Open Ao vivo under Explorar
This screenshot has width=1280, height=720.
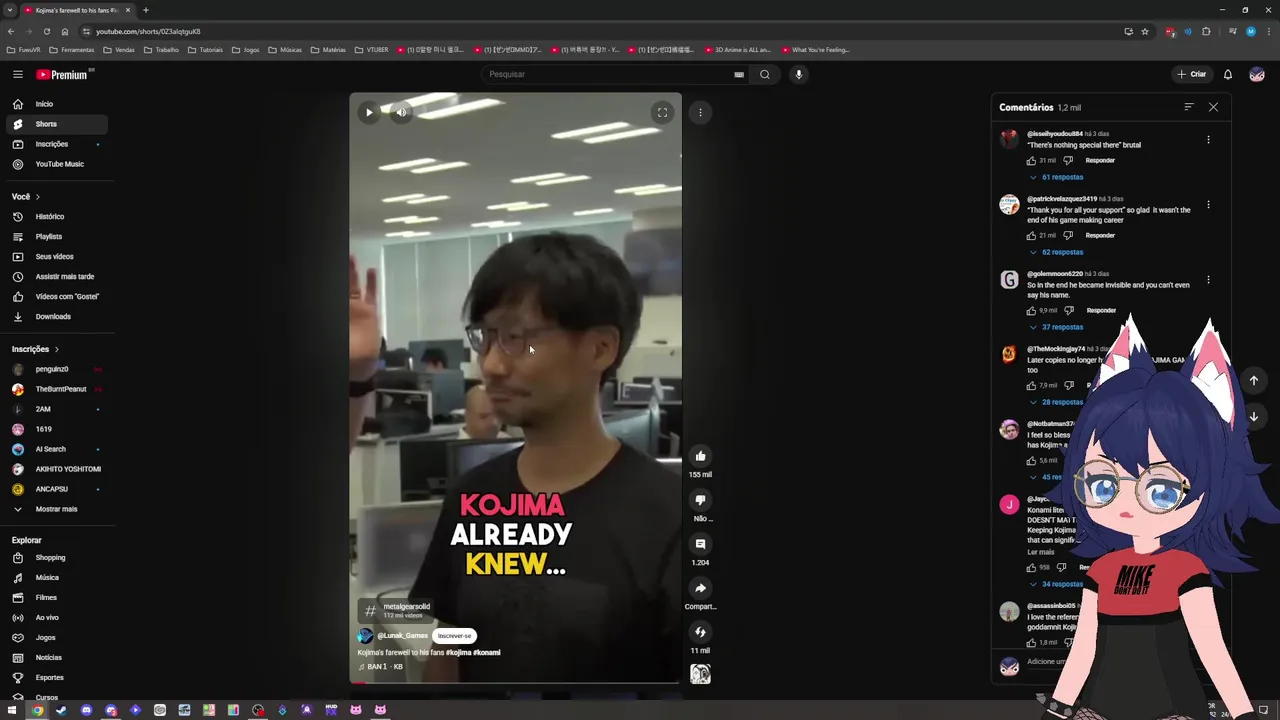point(56,617)
